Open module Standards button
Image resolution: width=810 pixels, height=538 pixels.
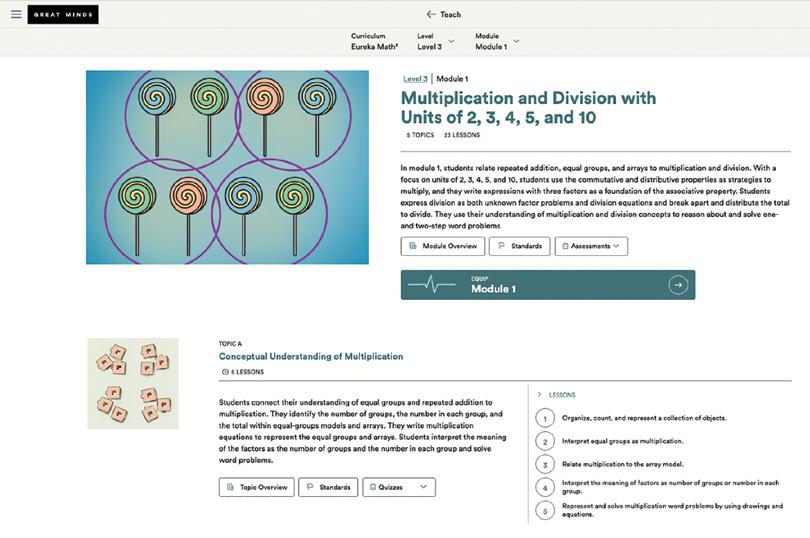click(x=520, y=246)
